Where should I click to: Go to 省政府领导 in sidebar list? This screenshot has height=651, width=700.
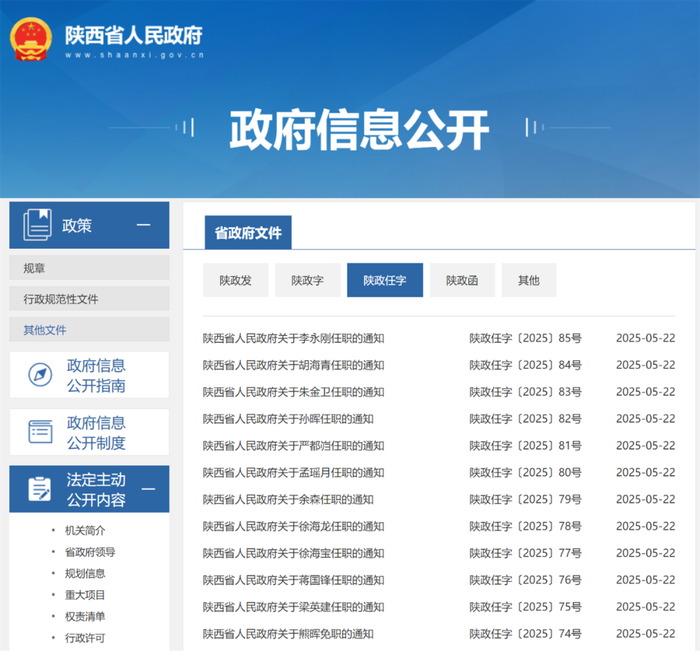tap(90, 552)
